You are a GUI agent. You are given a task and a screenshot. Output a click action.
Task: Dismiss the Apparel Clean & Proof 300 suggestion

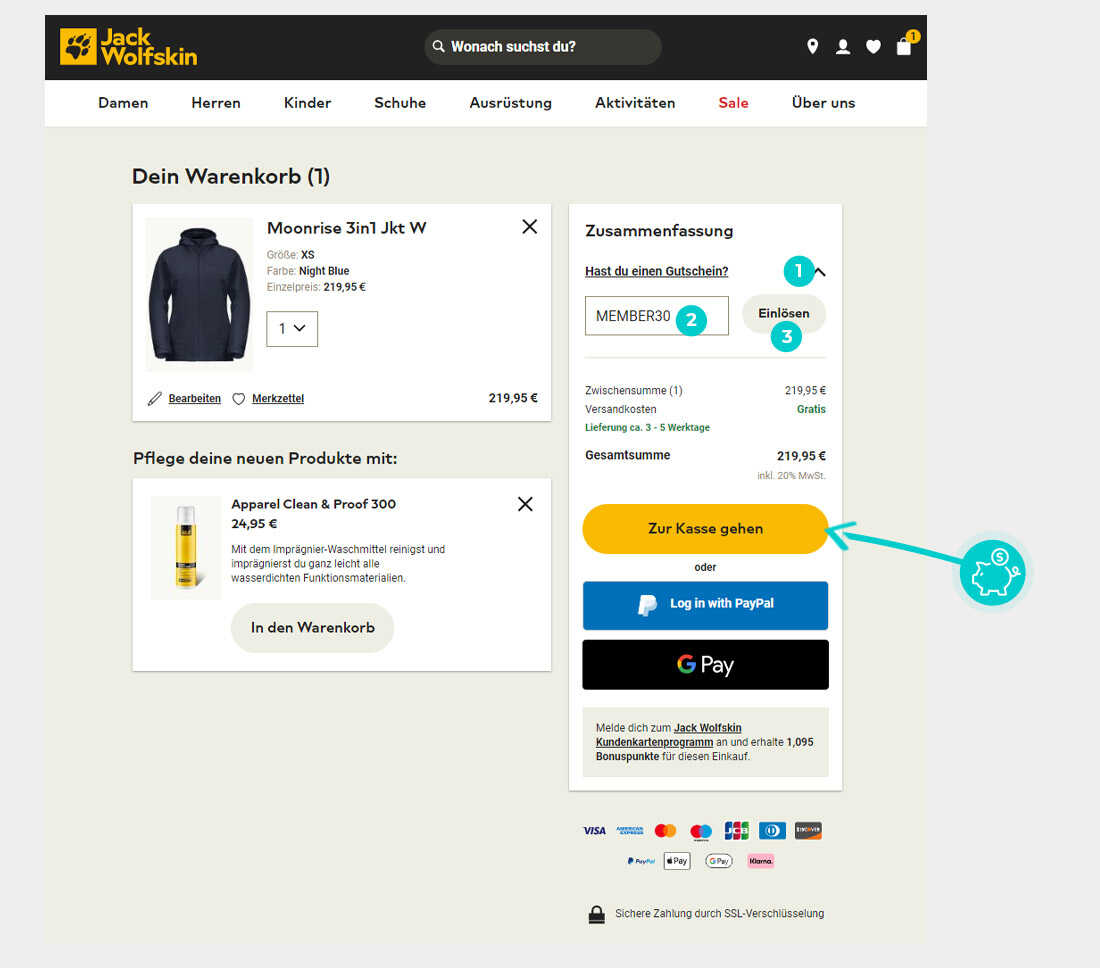525,504
